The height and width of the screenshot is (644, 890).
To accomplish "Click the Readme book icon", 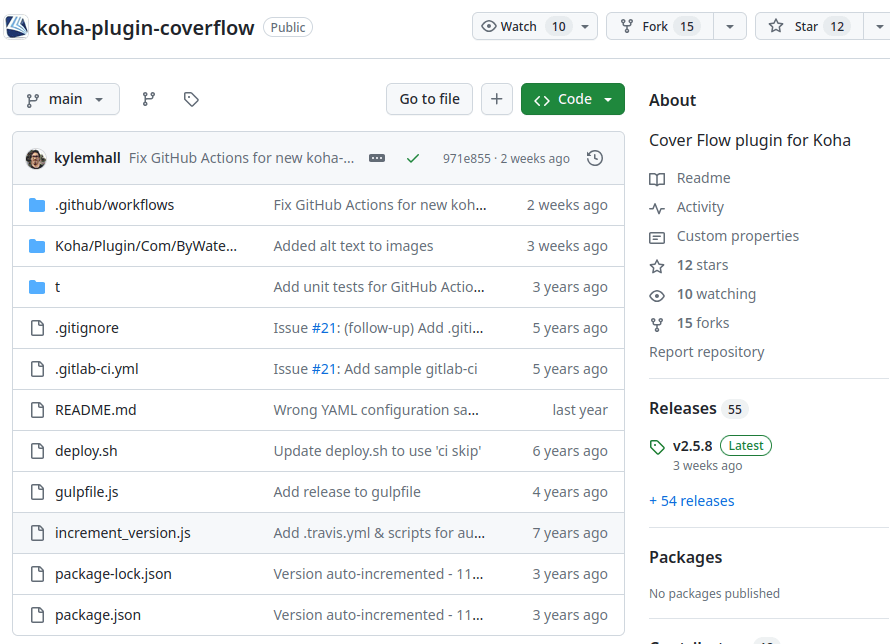I will (x=657, y=179).
